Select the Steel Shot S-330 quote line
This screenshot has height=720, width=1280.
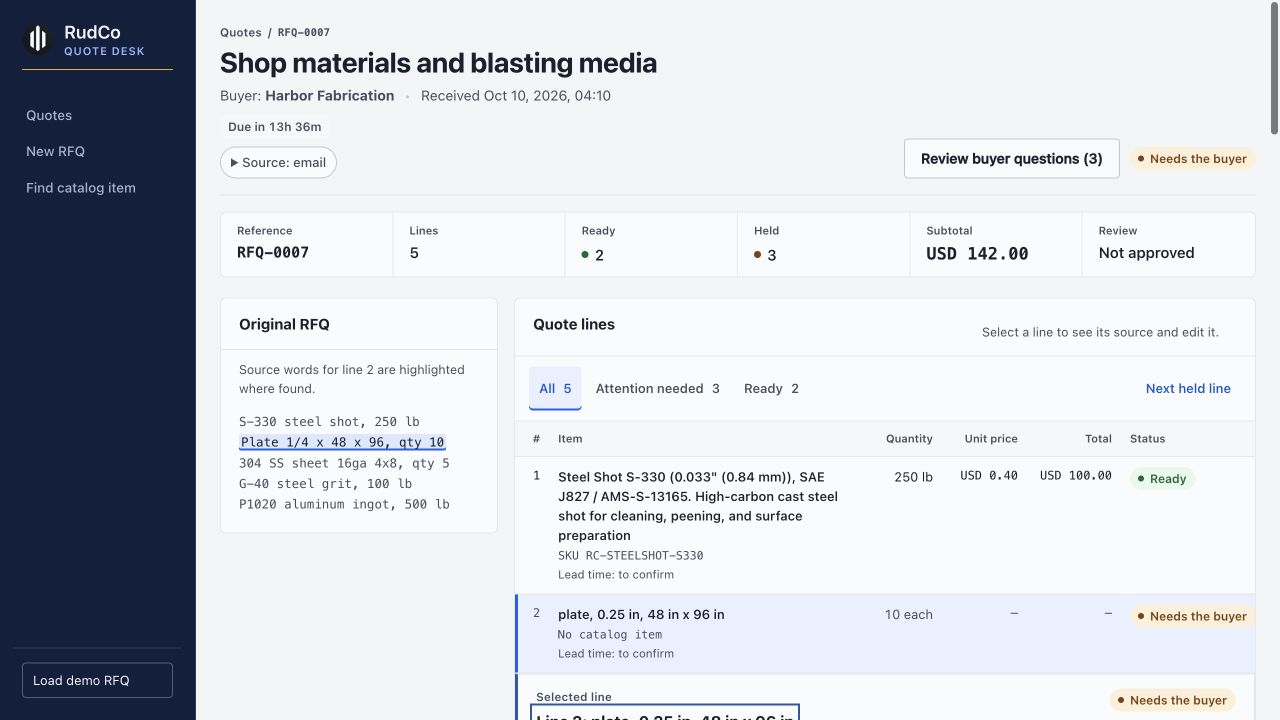click(885, 525)
